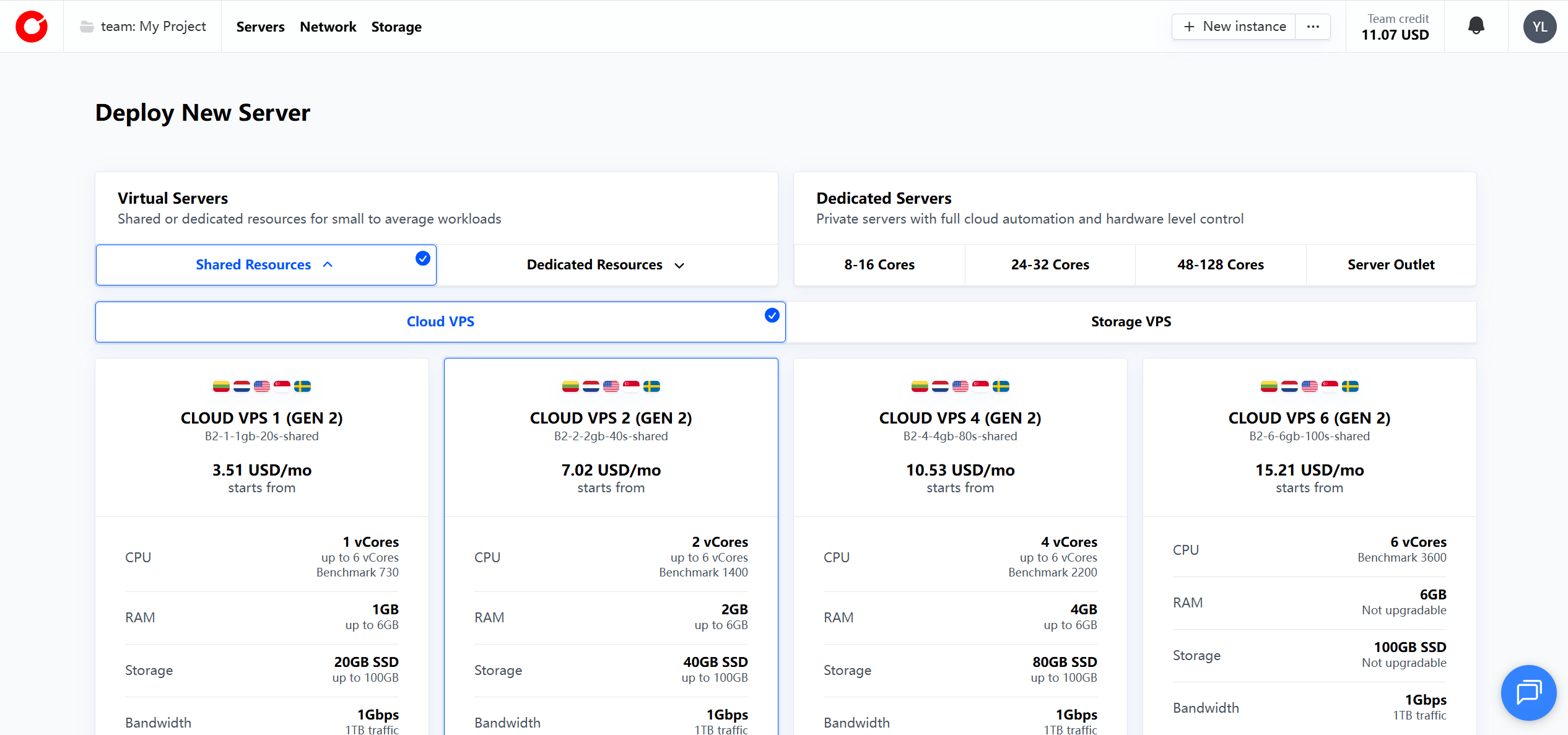
Task: Click the 10.53 USD/mo price
Action: point(960,470)
